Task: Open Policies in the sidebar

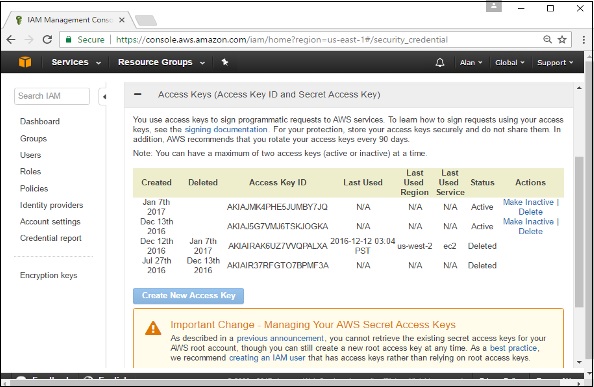Action: (34, 188)
